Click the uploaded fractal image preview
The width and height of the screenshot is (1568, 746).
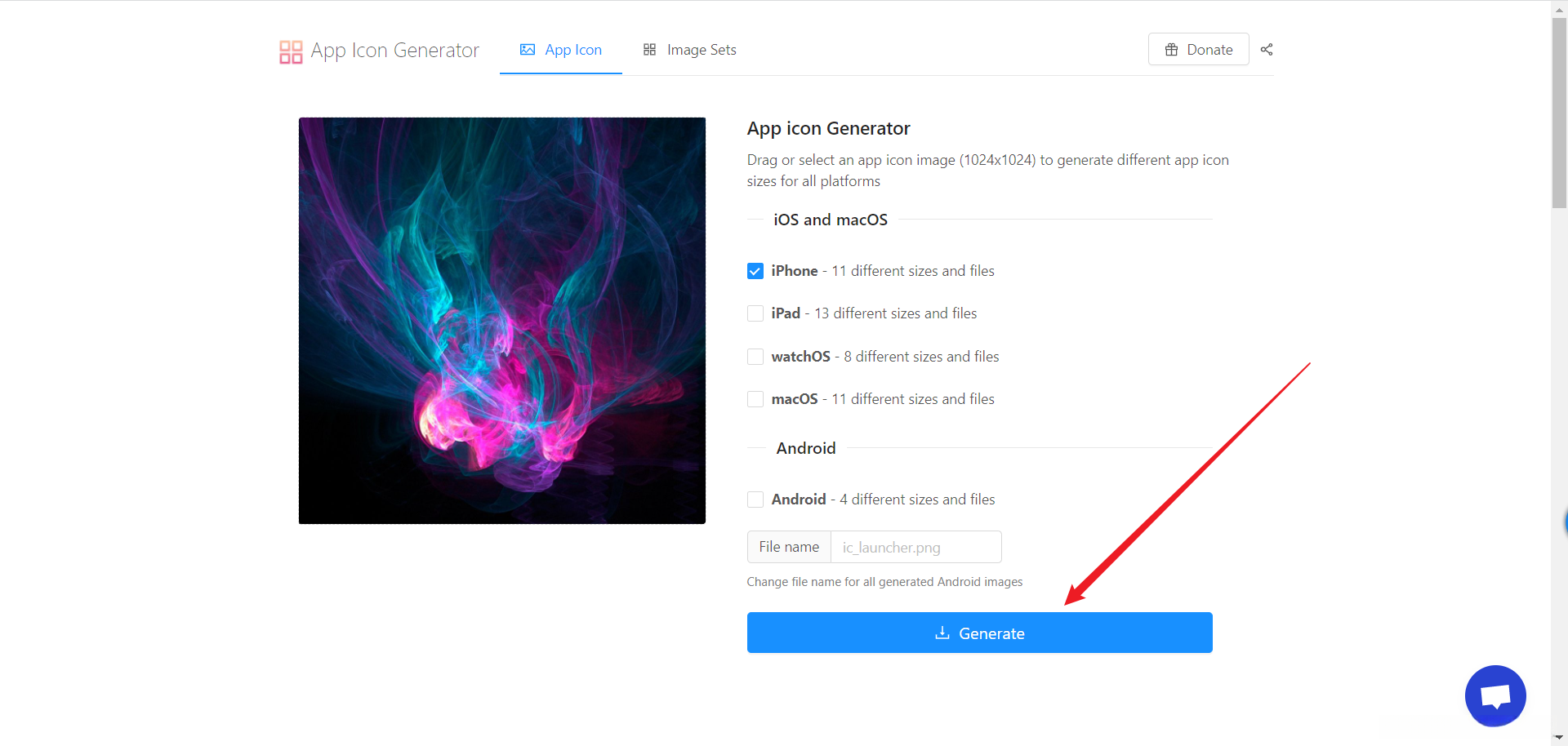pyautogui.click(x=501, y=321)
